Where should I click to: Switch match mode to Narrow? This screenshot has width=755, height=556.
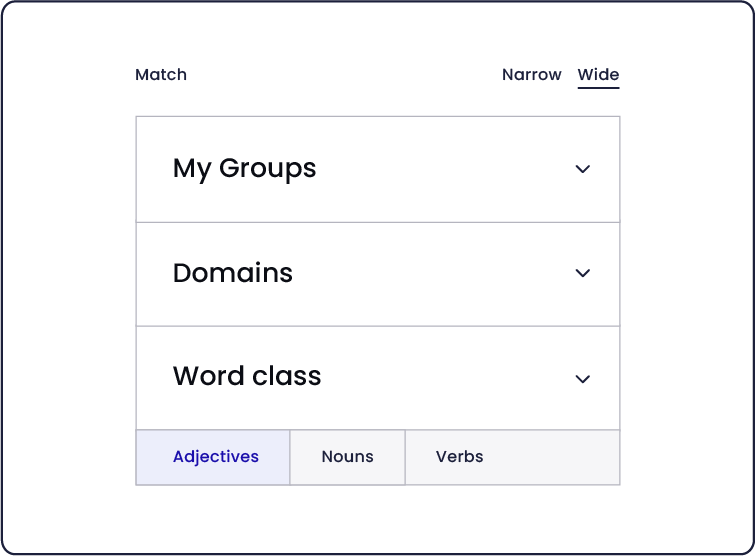pos(532,75)
